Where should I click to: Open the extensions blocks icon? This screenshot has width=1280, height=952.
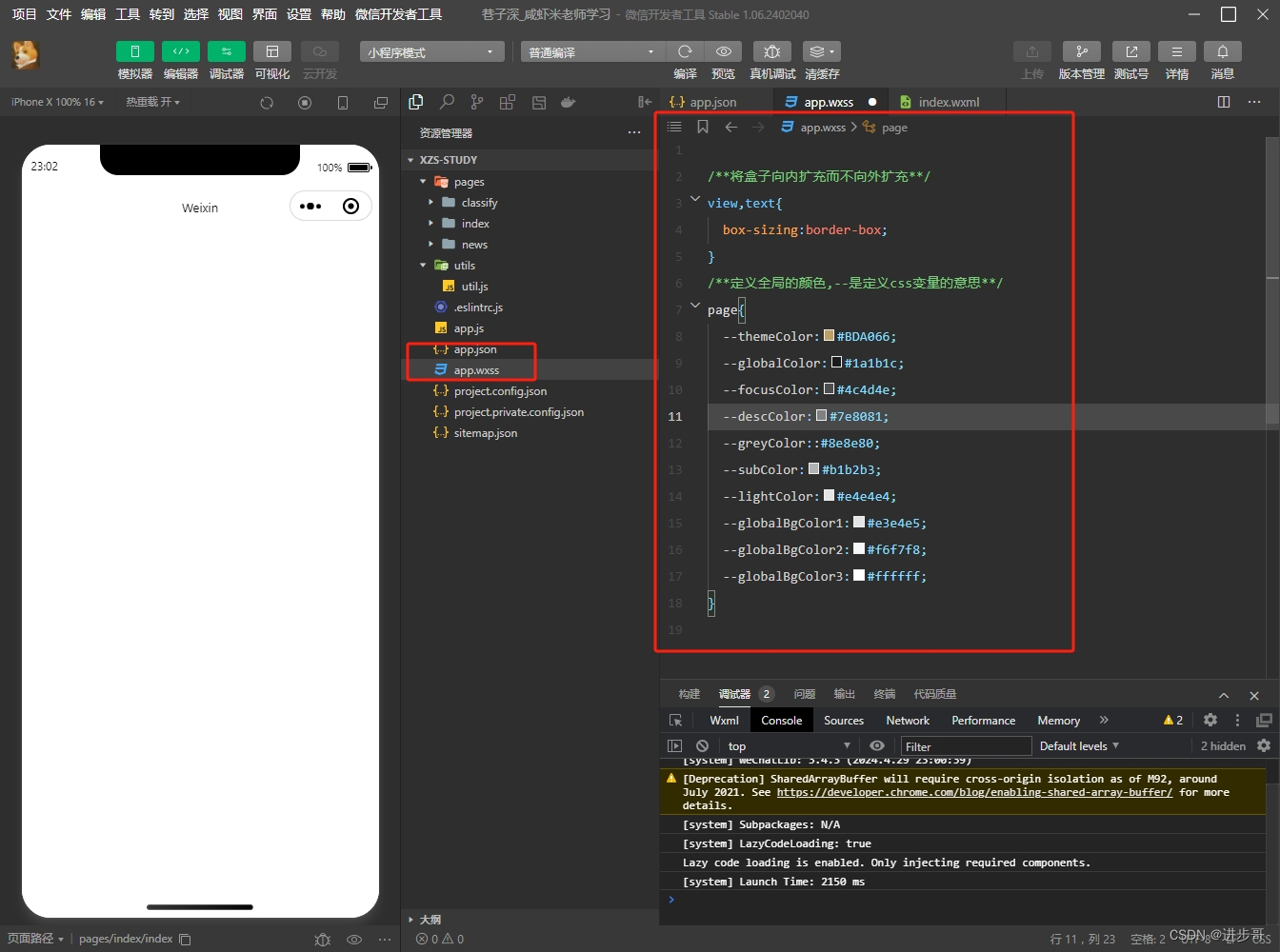(x=508, y=102)
